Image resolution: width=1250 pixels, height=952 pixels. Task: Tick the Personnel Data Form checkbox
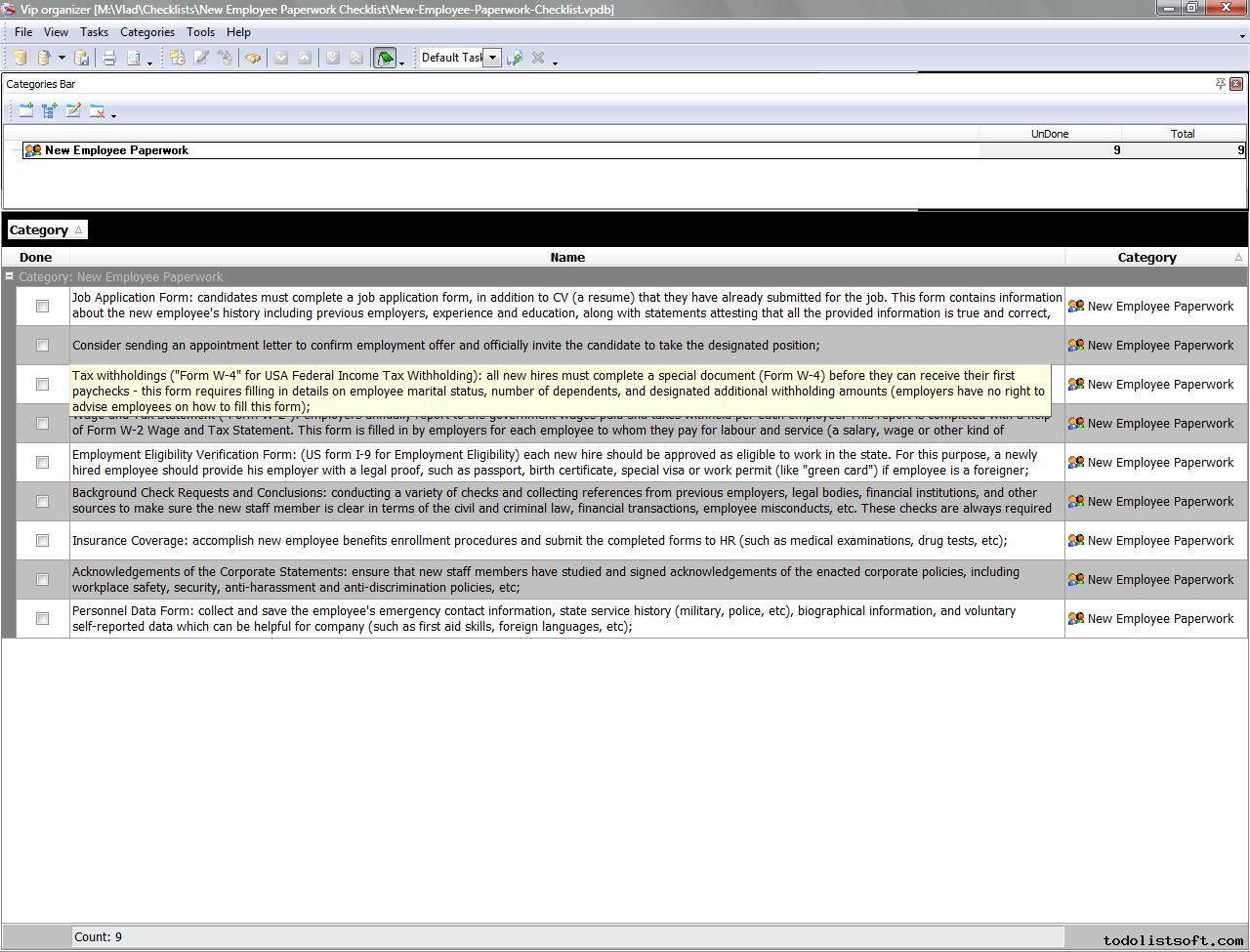click(x=42, y=619)
